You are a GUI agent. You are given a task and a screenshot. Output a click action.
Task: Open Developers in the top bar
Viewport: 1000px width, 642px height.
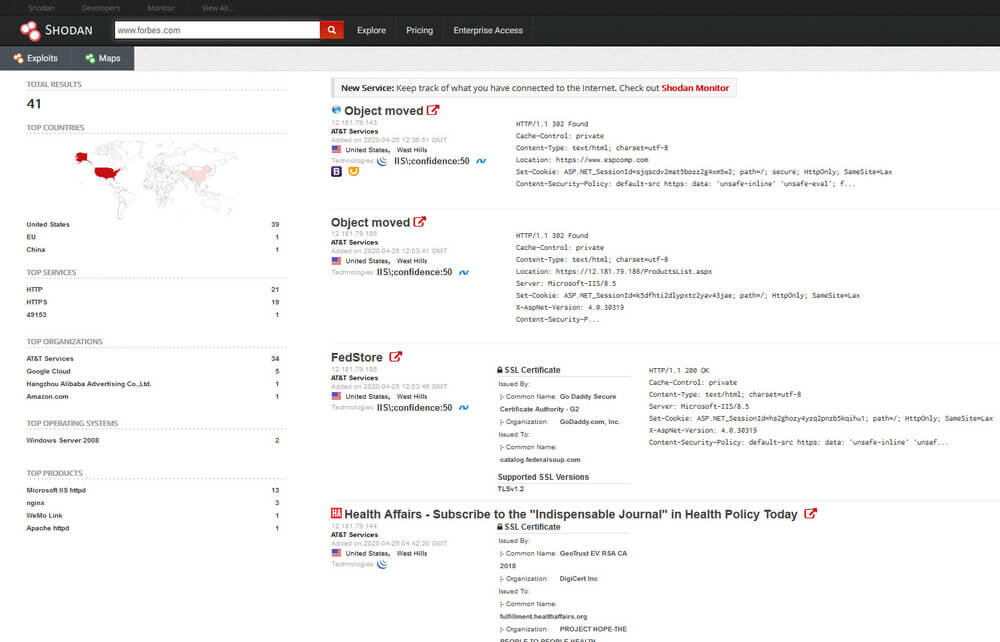pos(101,8)
